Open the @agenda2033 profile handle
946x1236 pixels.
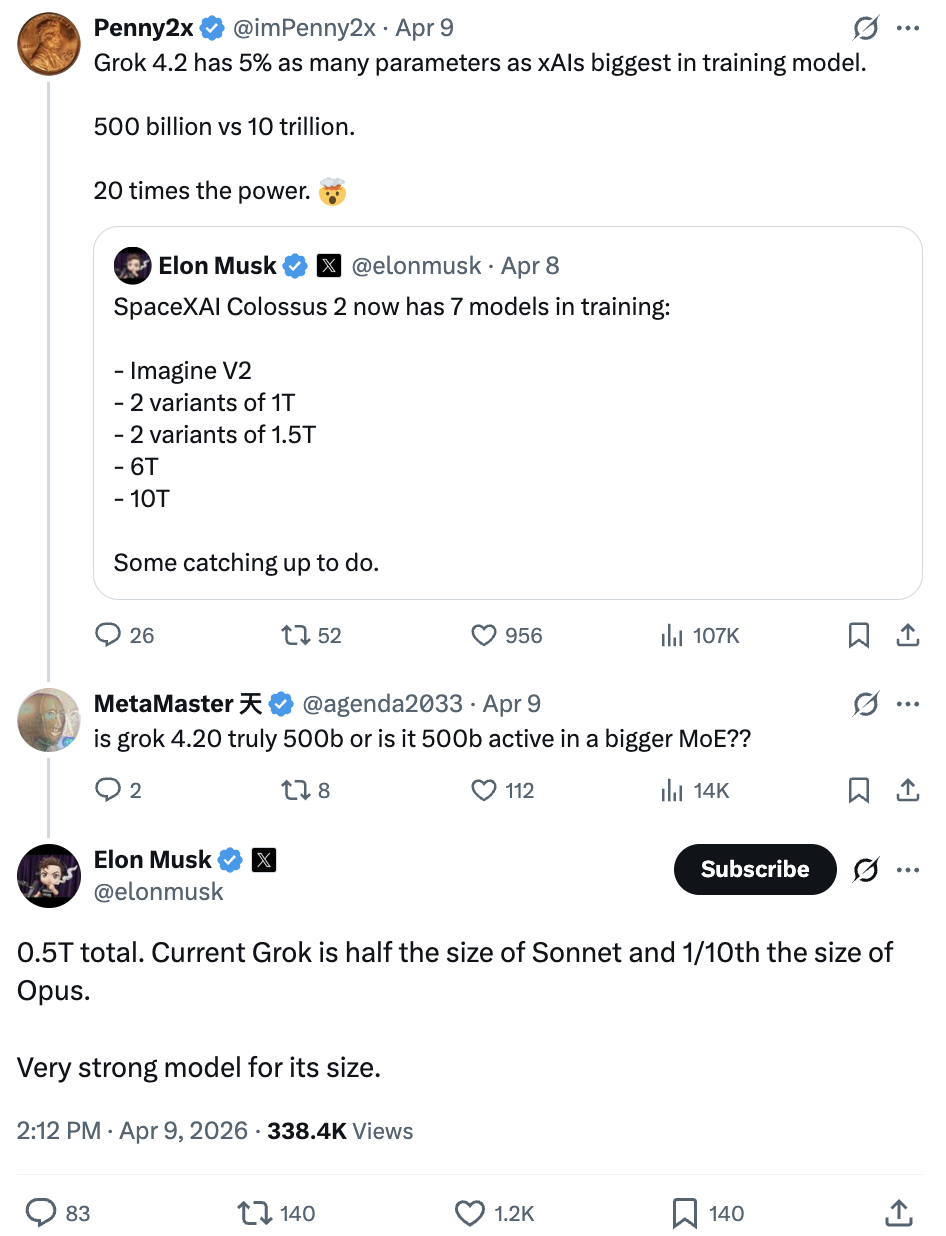pos(381,704)
